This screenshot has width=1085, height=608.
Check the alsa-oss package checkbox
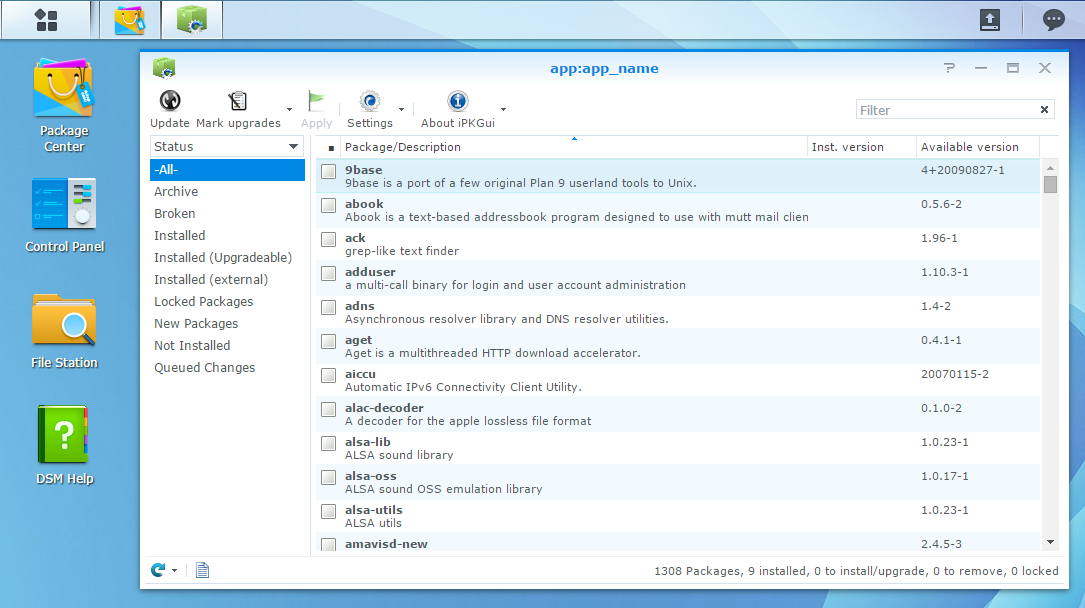click(329, 477)
